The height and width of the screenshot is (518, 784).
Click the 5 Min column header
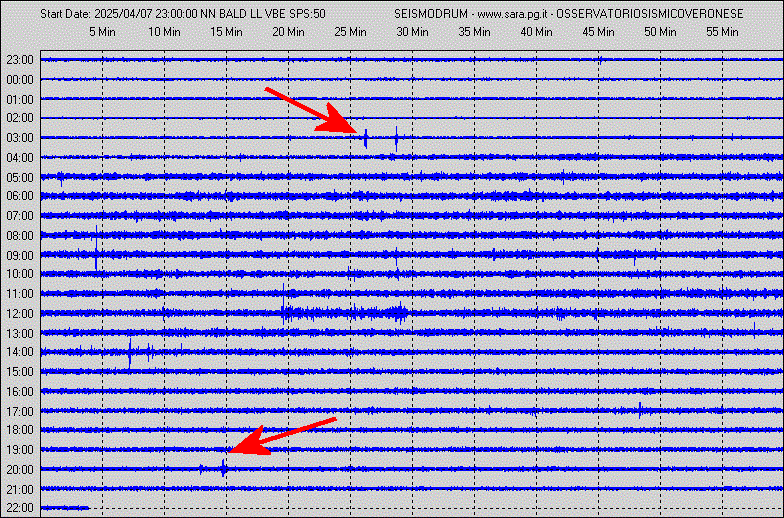tap(102, 32)
